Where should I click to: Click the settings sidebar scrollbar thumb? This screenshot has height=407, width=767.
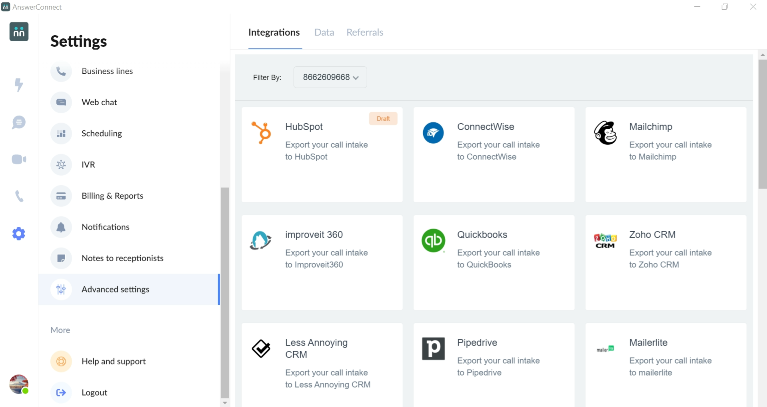(225, 293)
